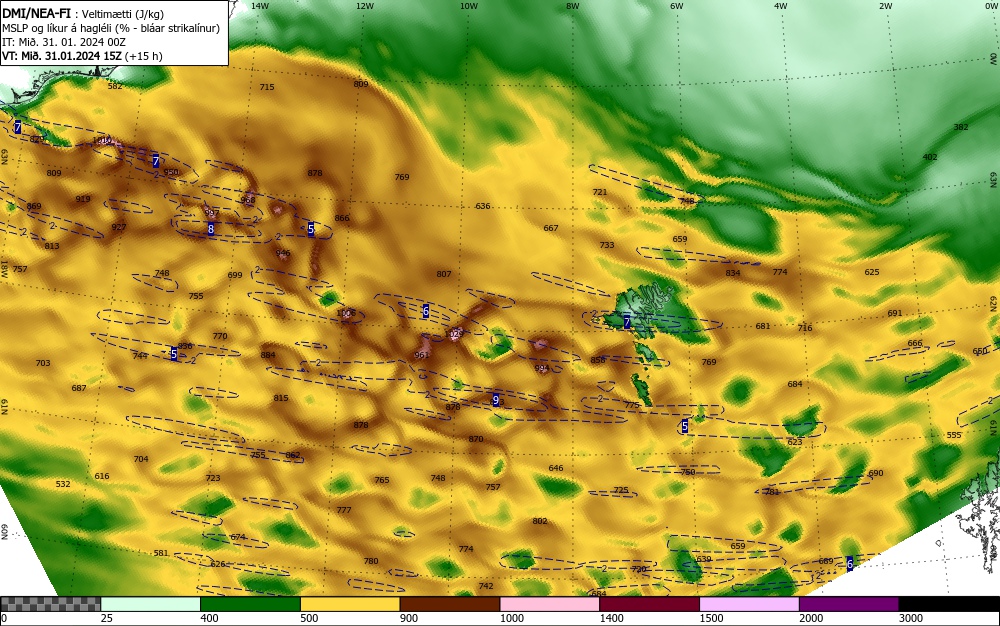Click the map value 715
Image resolution: width=1000 pixels, height=626 pixels.
click(x=267, y=87)
